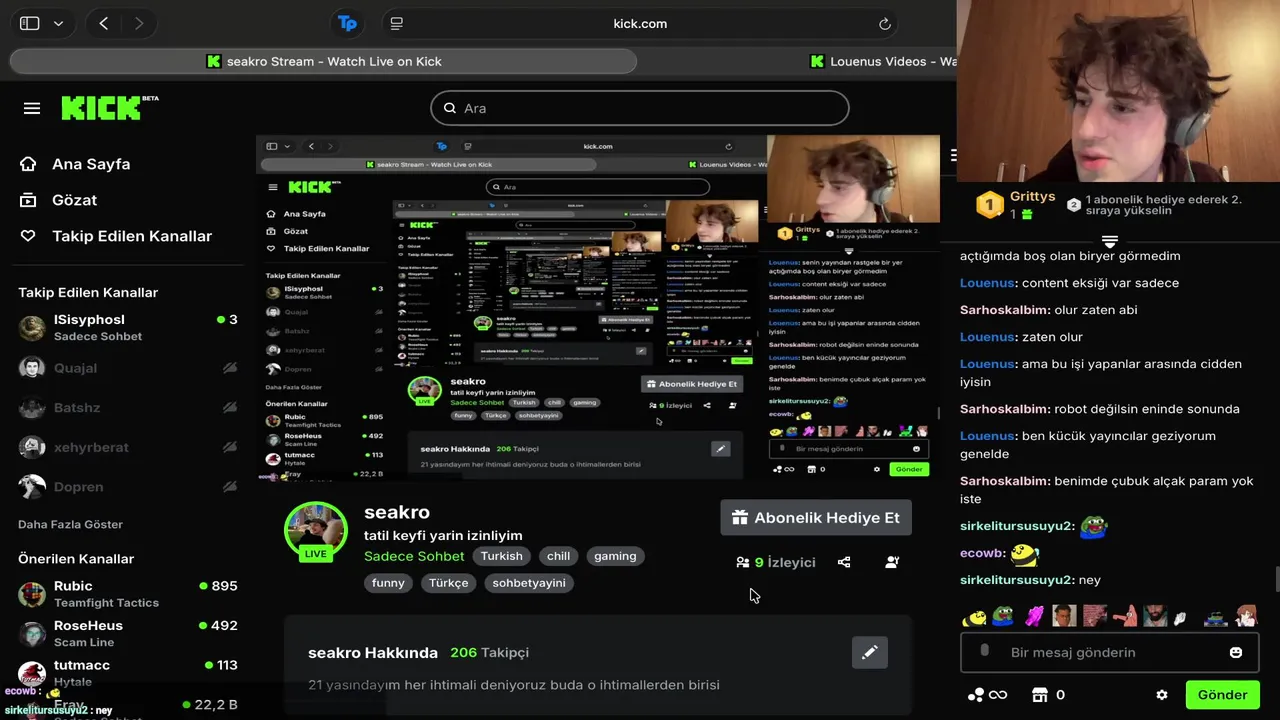Screen dimensions: 1280x720
Task: Focus the kick.com address bar
Action: [x=640, y=23]
